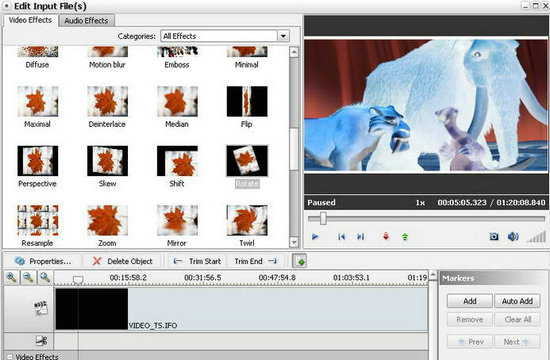Click the scissors track icon
550x360 pixels.
pyautogui.click(x=41, y=341)
